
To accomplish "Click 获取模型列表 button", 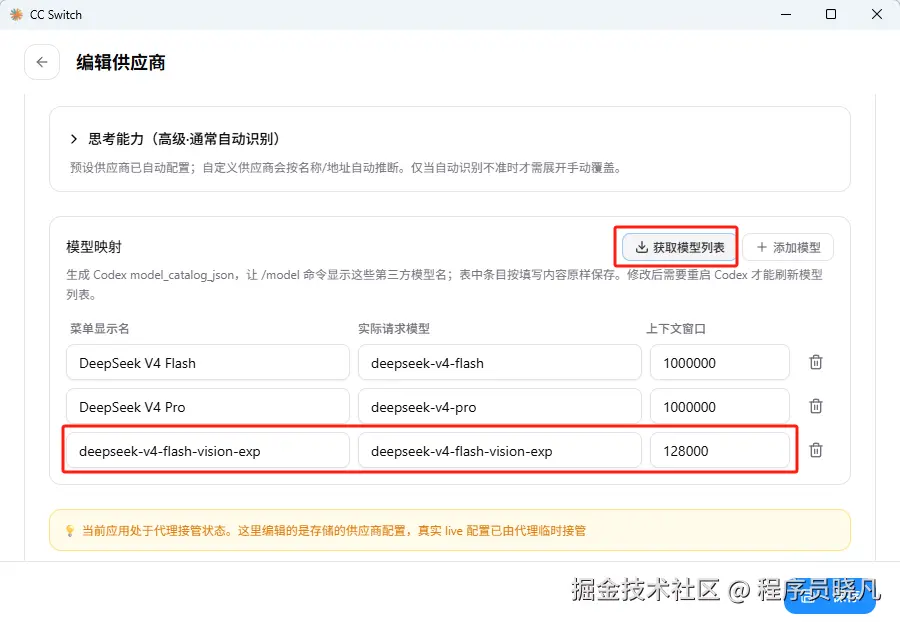I will (x=680, y=247).
